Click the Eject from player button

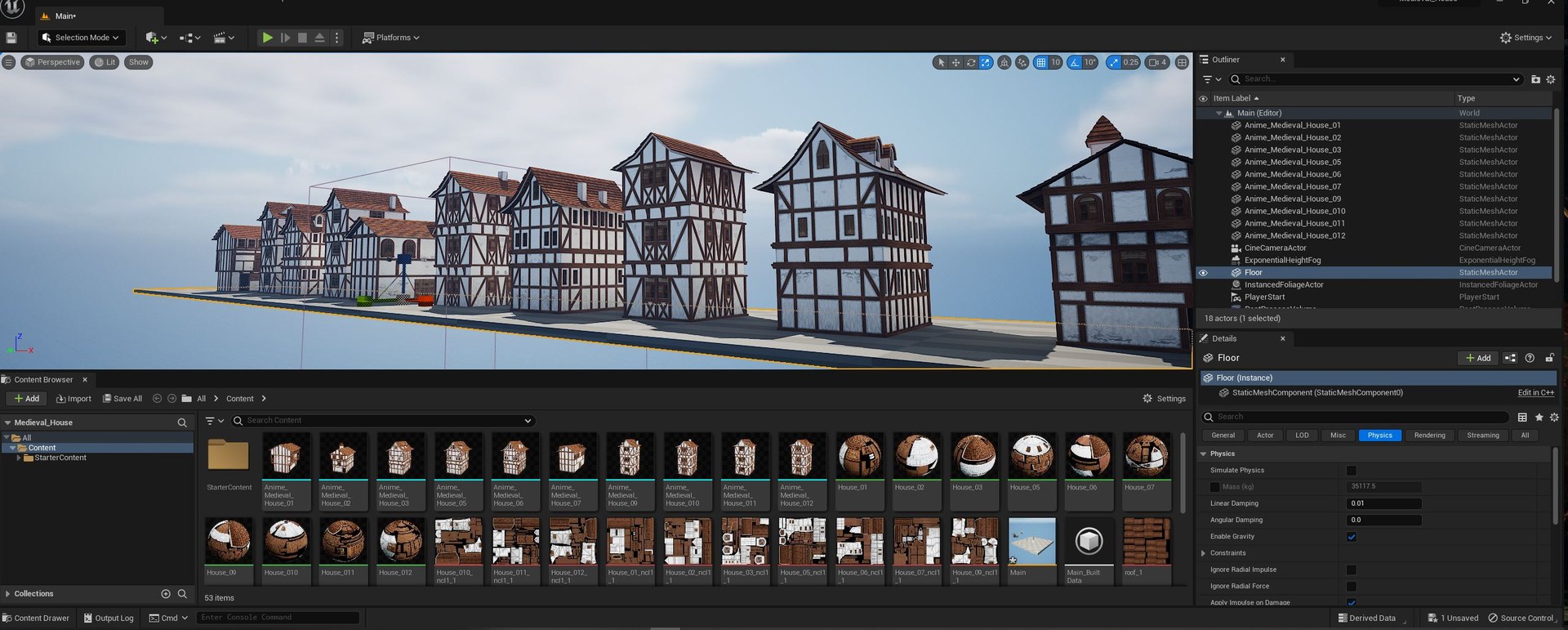pyautogui.click(x=319, y=38)
